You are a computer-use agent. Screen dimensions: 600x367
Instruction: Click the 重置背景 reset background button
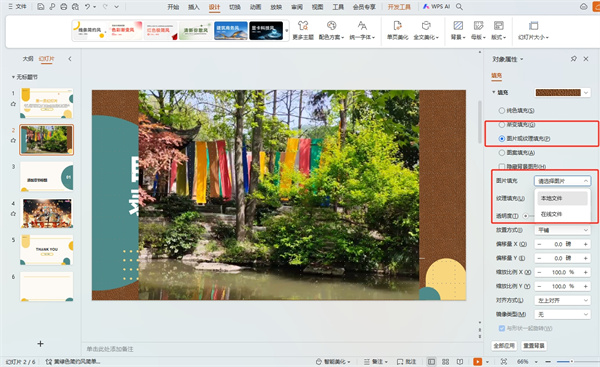tap(534, 346)
